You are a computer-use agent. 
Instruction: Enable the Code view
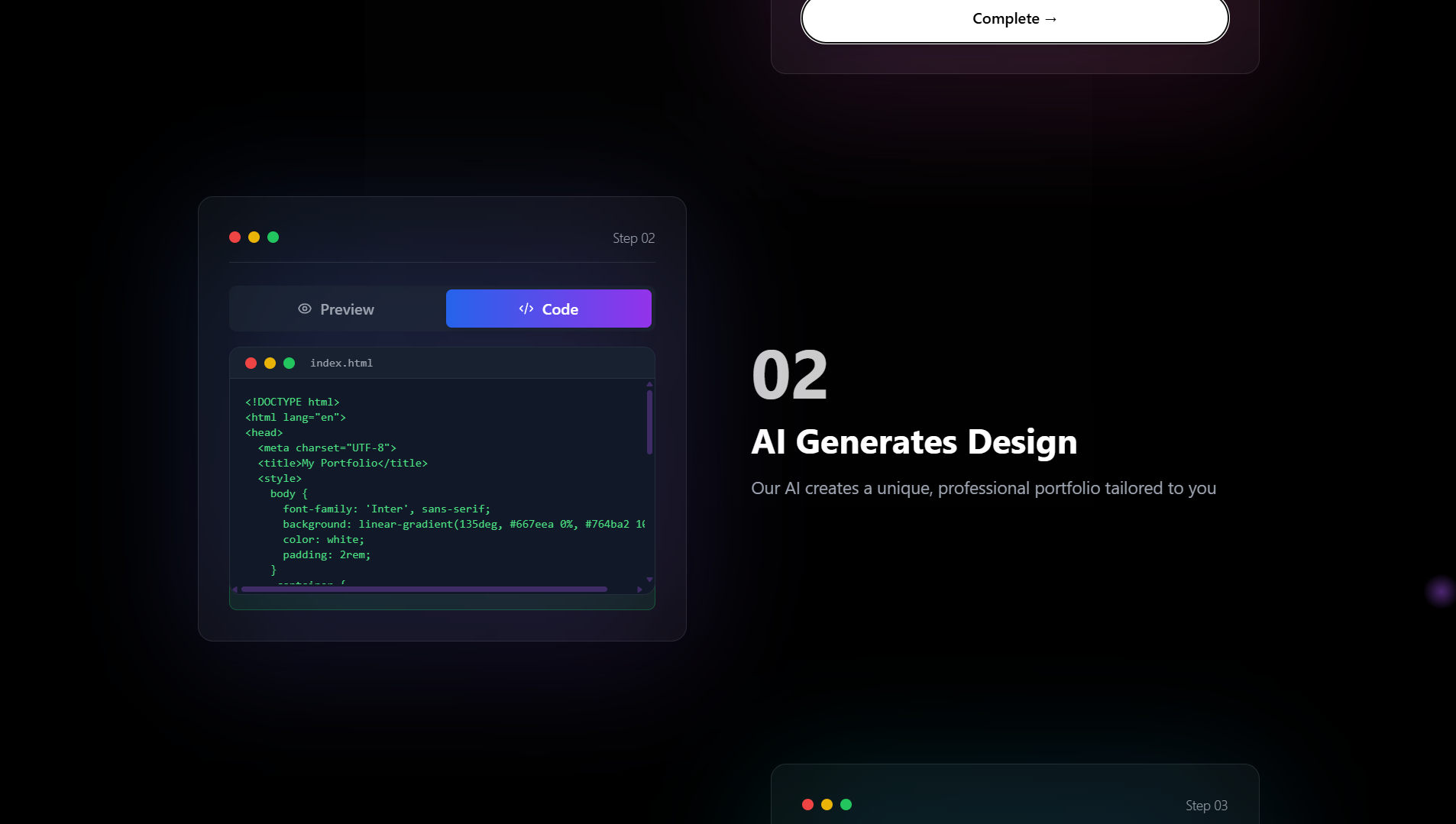(548, 309)
